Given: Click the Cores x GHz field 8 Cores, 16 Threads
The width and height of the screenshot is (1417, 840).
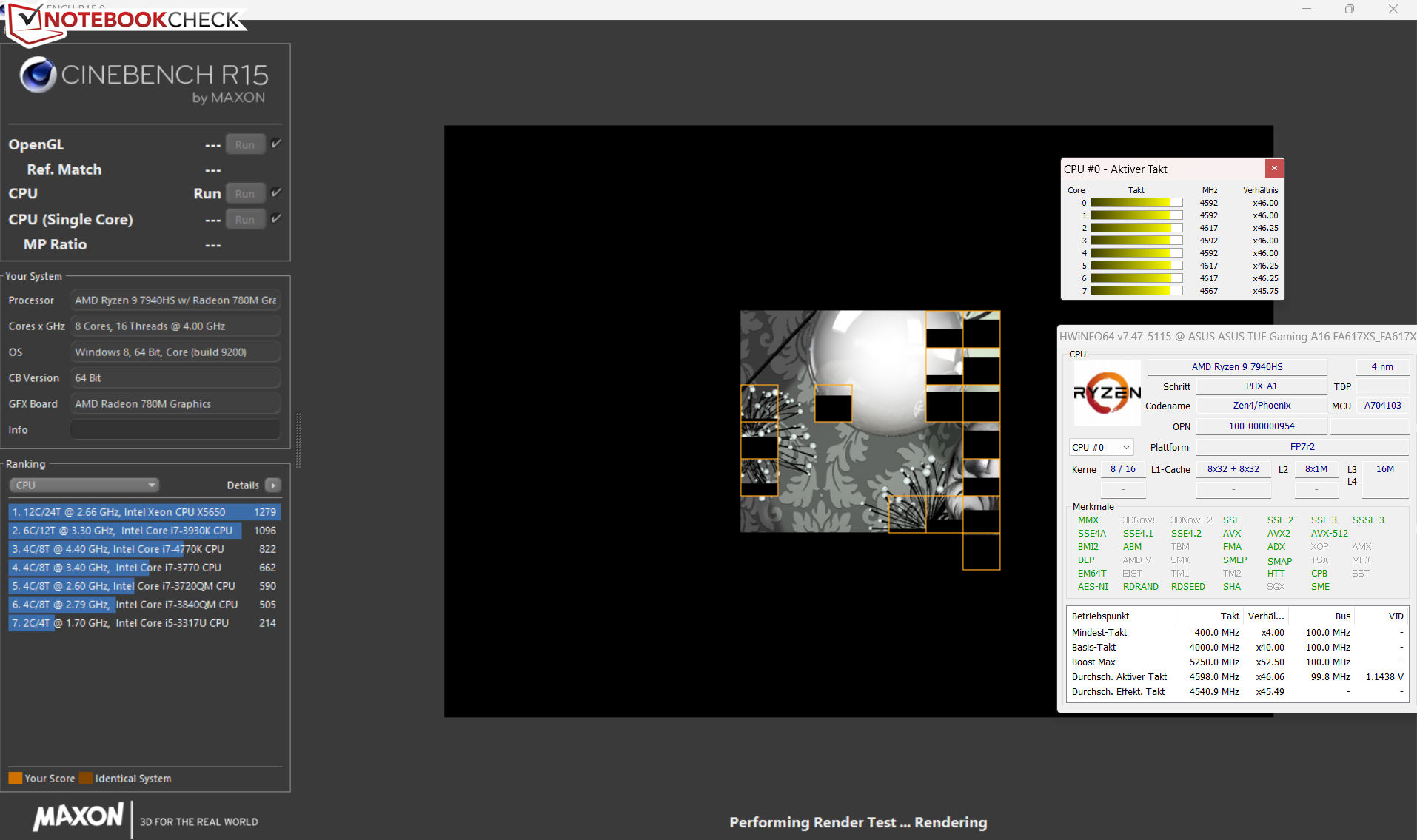Looking at the screenshot, I should 175,326.
